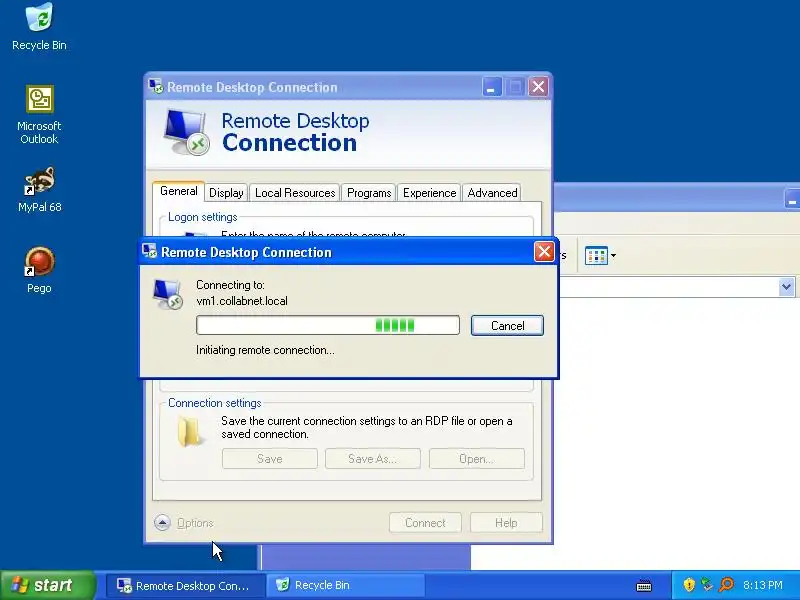Click the Help button
This screenshot has height=600, width=800.
click(506, 523)
